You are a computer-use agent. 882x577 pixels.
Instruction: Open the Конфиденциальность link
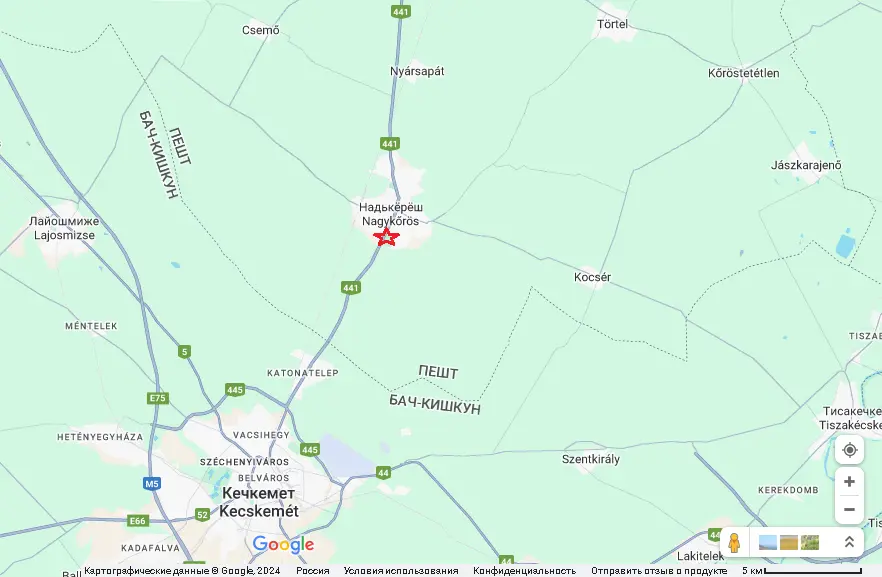[x=524, y=571]
